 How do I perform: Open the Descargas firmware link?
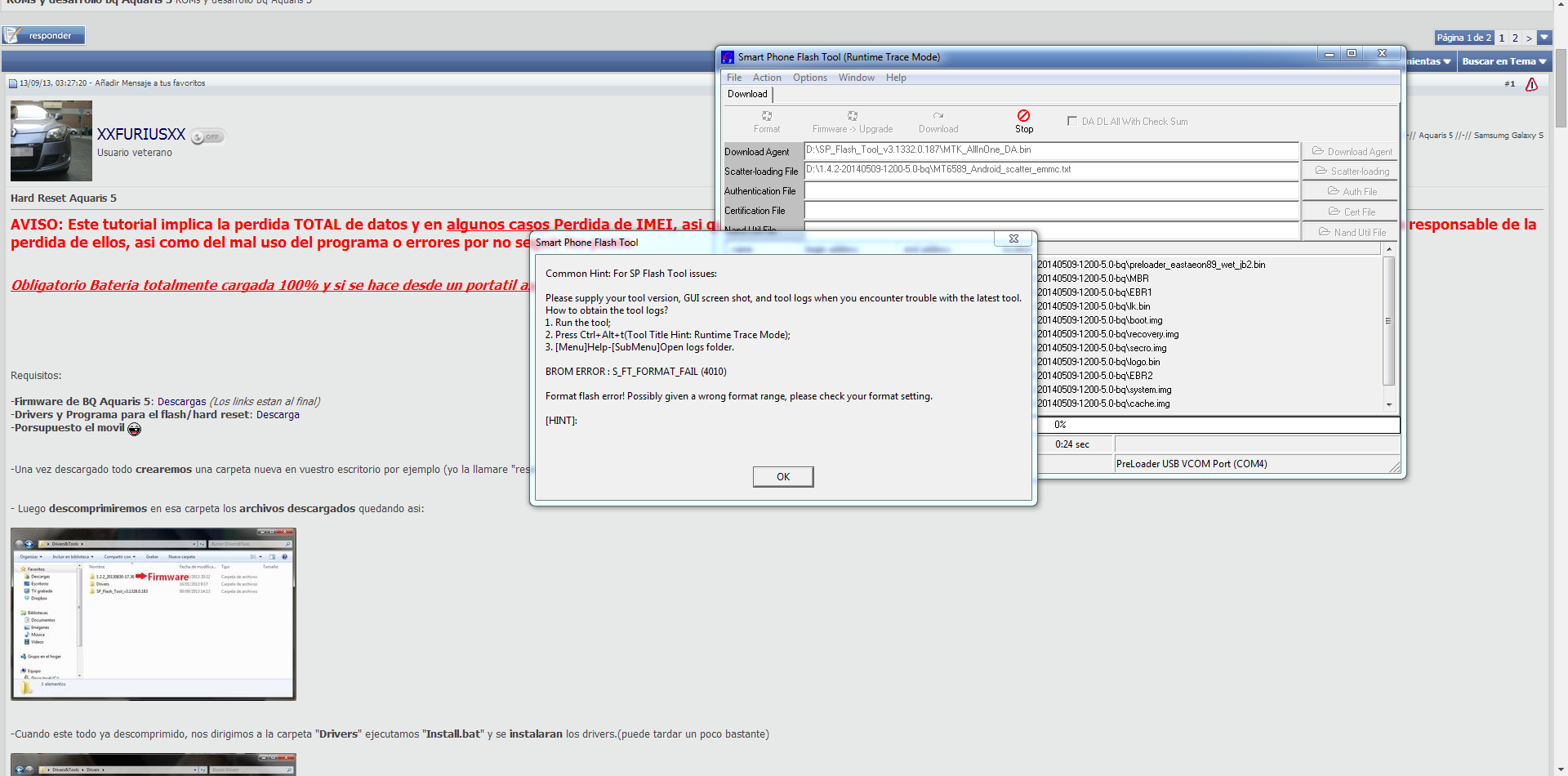tap(181, 402)
